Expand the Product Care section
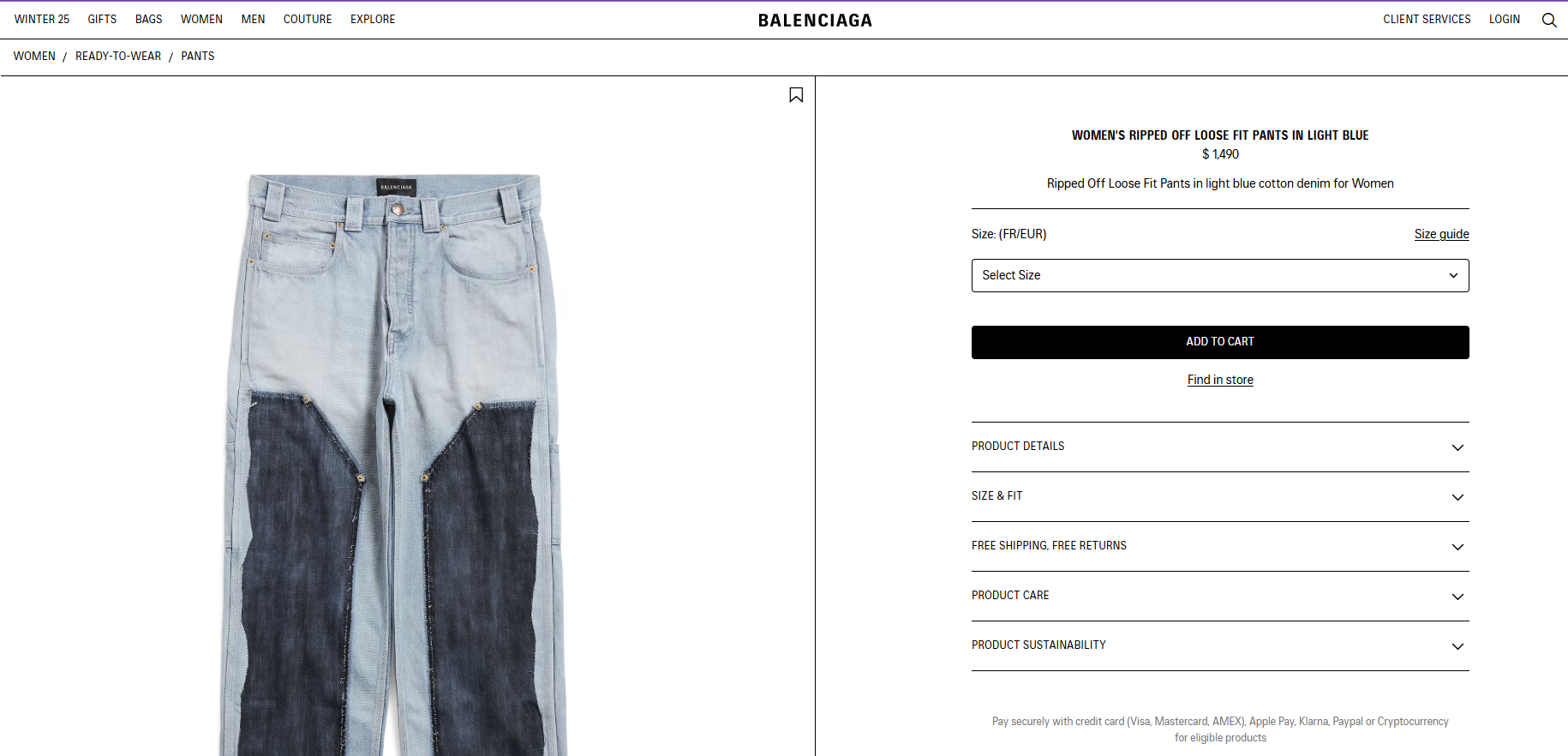1568x756 pixels. 1220,596
